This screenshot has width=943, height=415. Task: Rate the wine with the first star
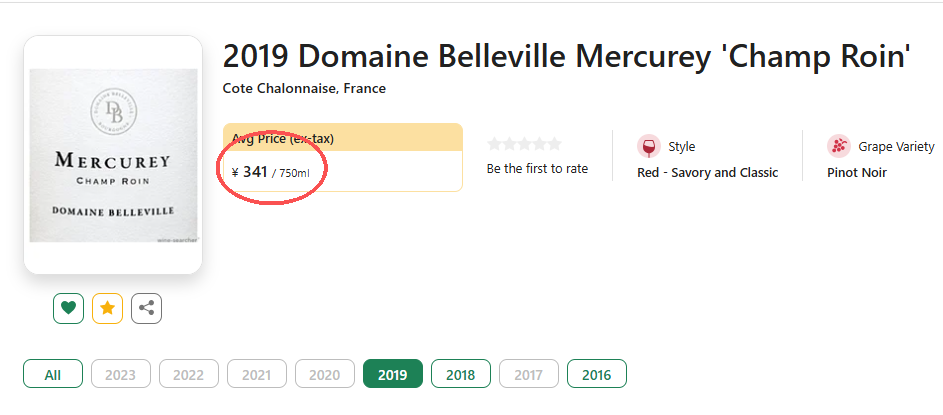(494, 144)
